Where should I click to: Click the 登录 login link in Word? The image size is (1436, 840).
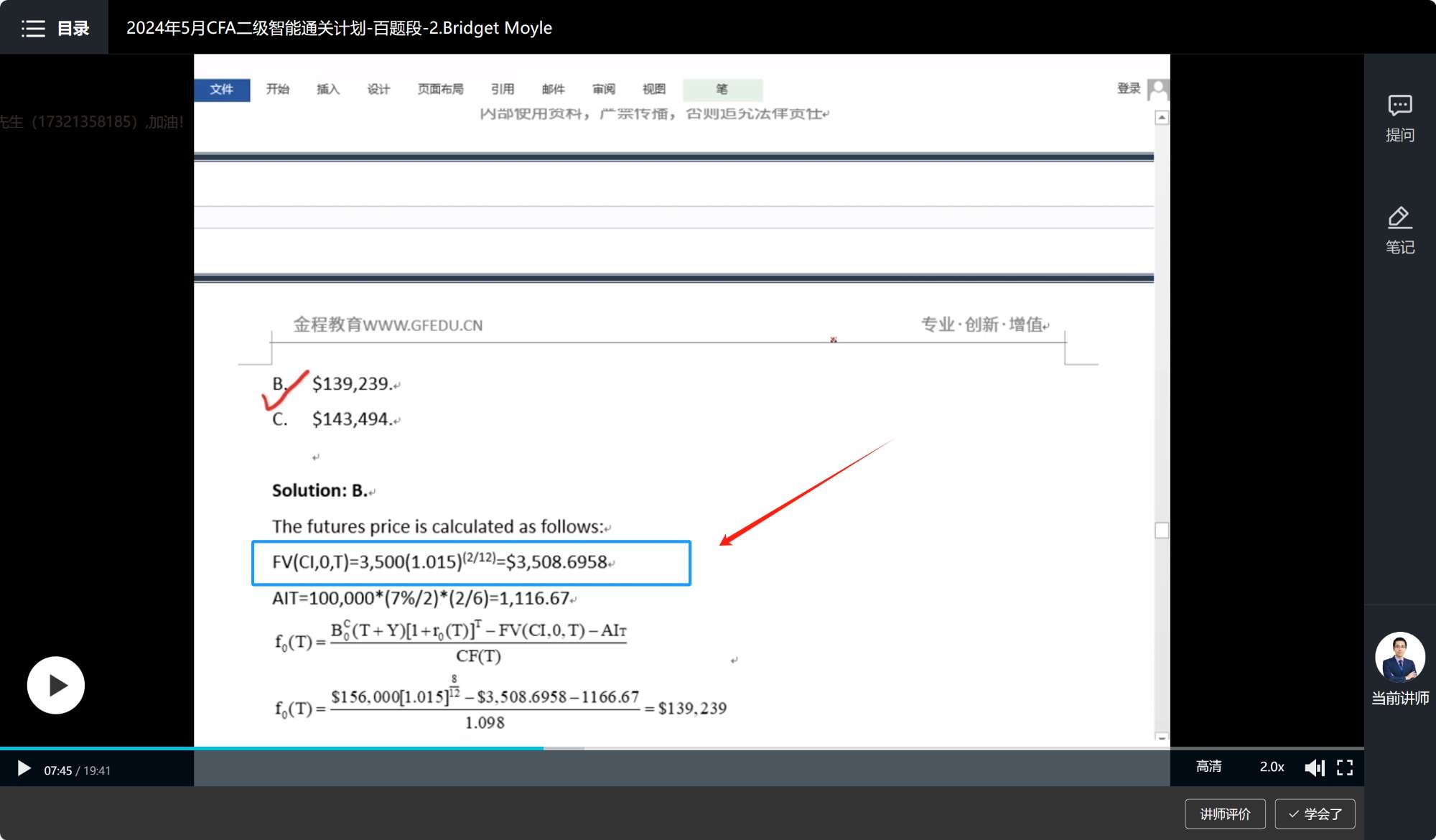click(1128, 88)
